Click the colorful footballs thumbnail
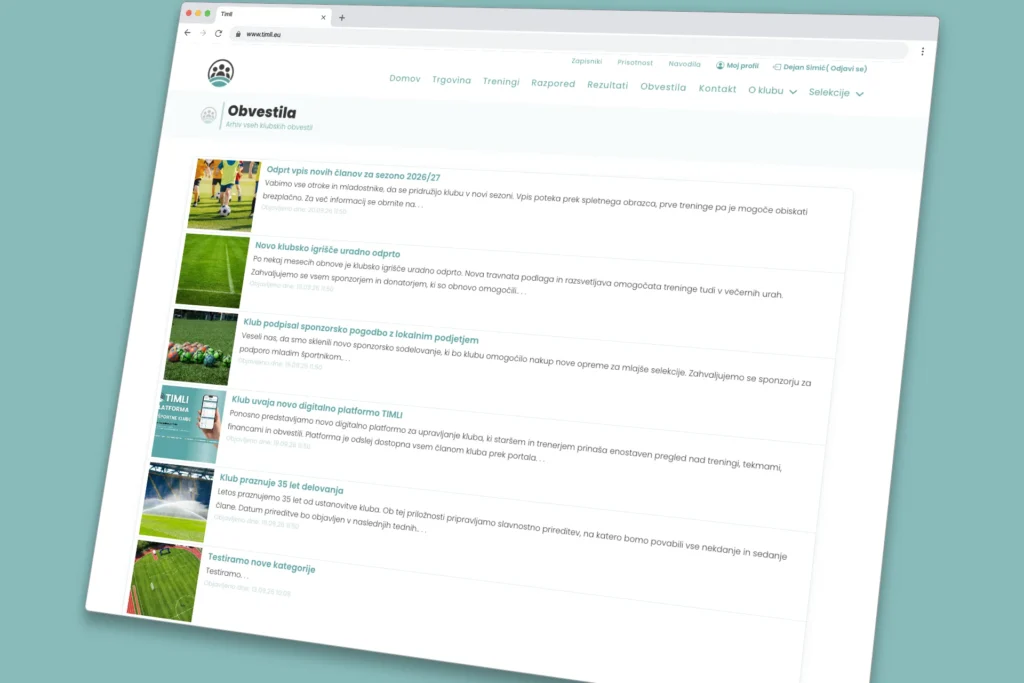 pyautogui.click(x=200, y=347)
